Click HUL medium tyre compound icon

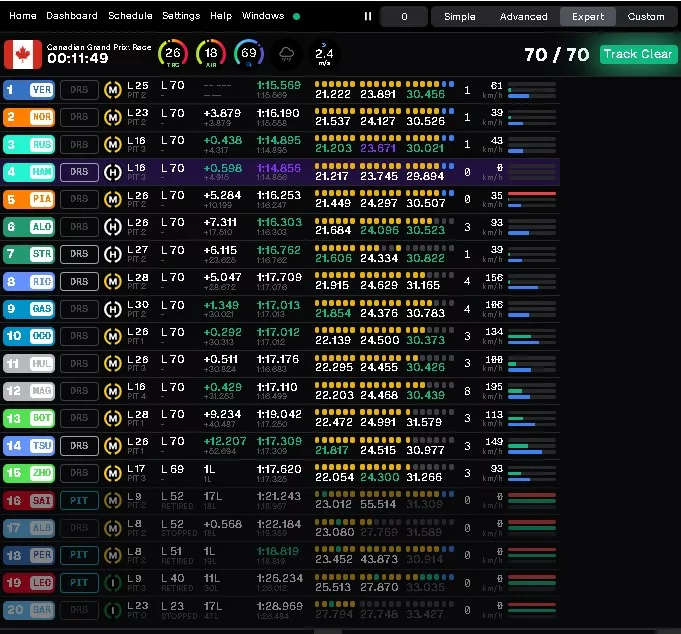113,363
